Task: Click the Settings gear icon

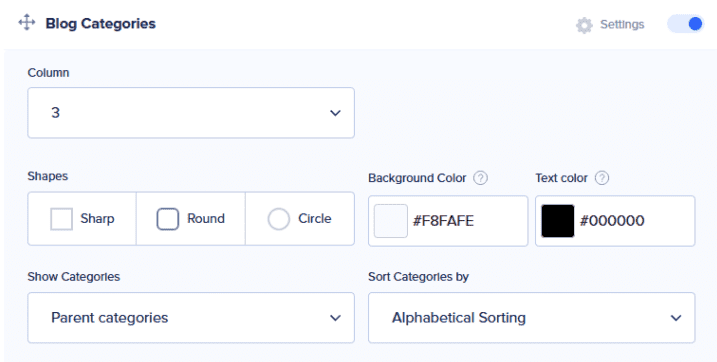Action: click(x=584, y=25)
